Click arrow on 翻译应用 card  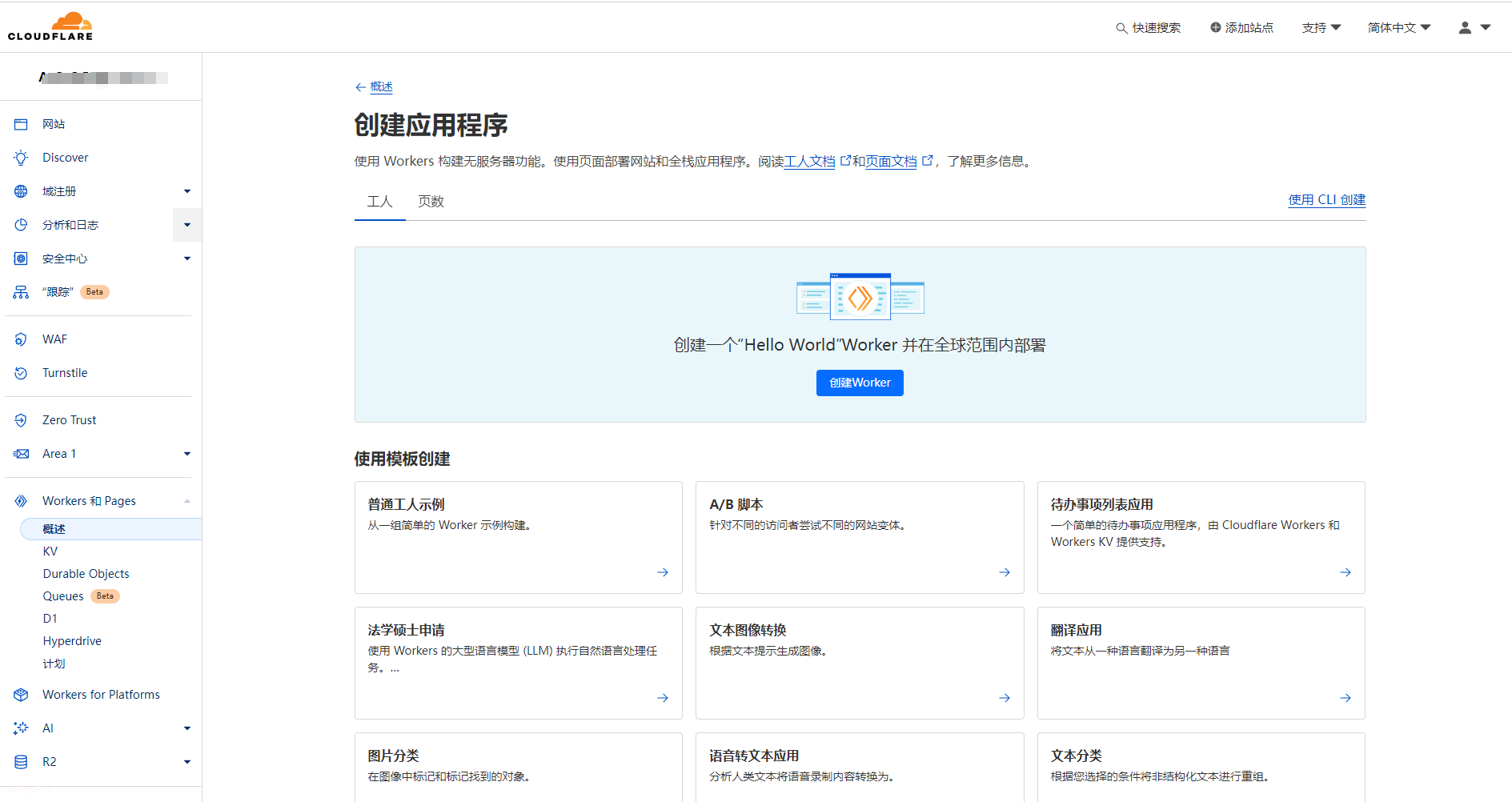1346,698
